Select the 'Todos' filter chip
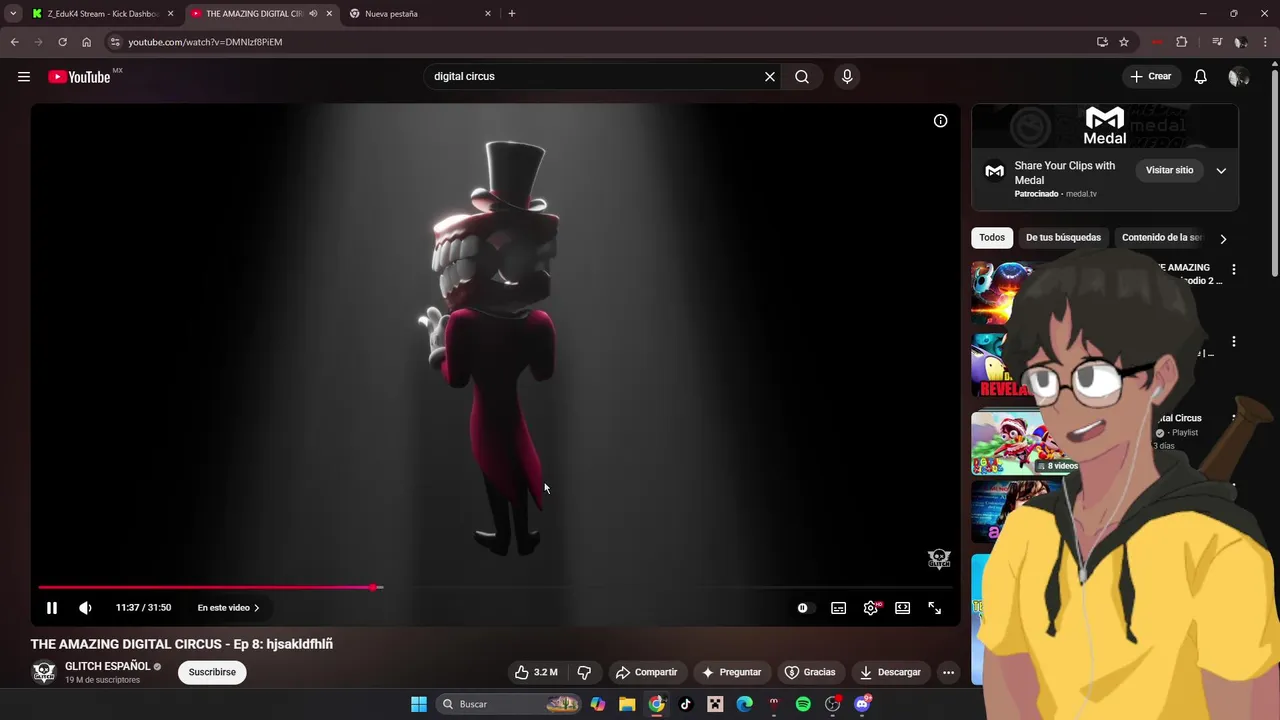The width and height of the screenshot is (1280, 720). (992, 238)
